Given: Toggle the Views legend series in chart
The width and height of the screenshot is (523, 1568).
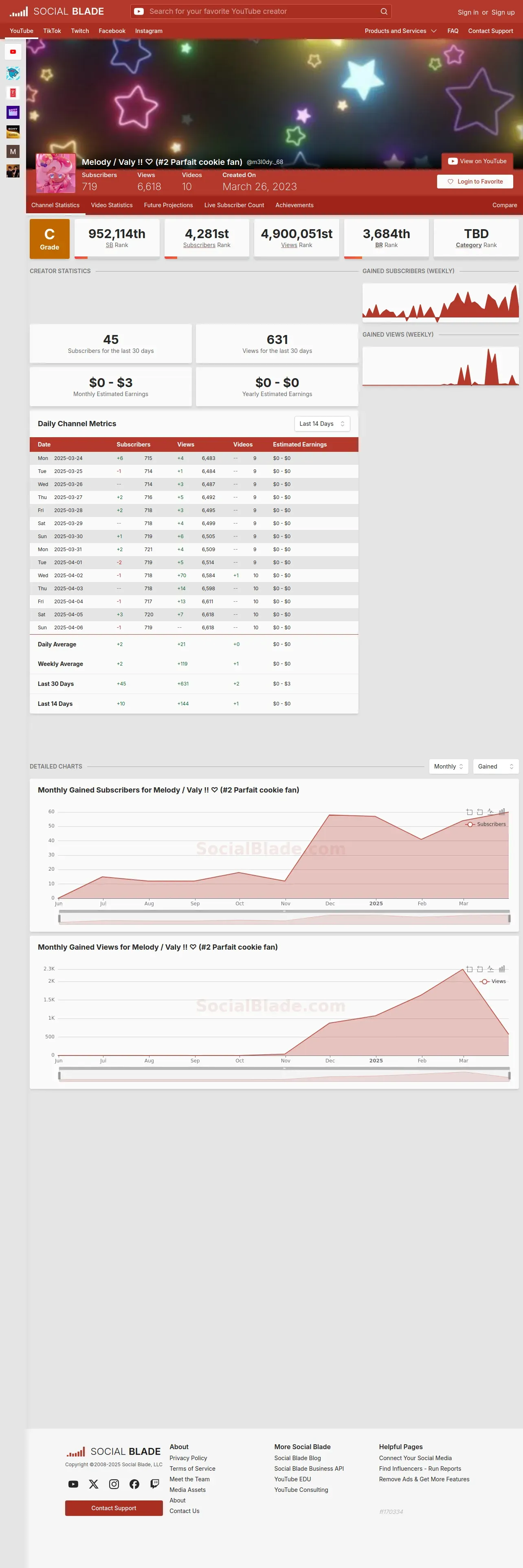Looking at the screenshot, I should (x=492, y=981).
